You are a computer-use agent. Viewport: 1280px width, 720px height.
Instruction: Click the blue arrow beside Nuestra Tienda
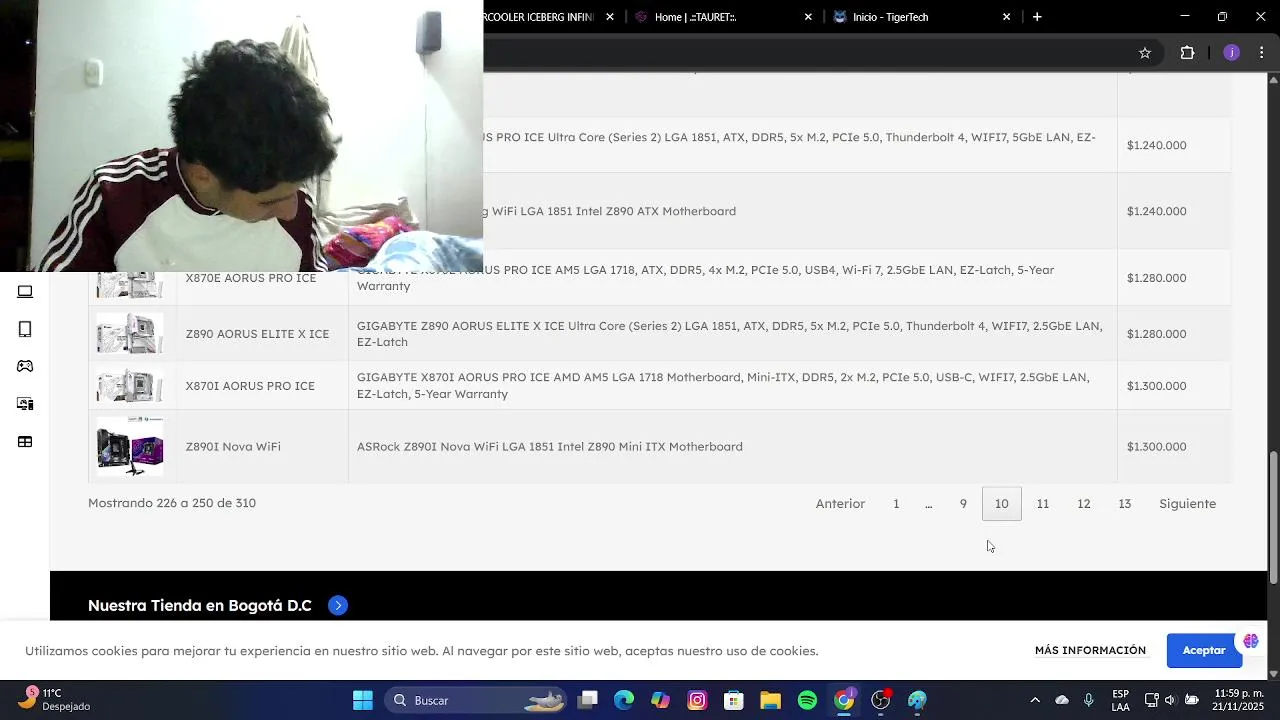point(338,605)
